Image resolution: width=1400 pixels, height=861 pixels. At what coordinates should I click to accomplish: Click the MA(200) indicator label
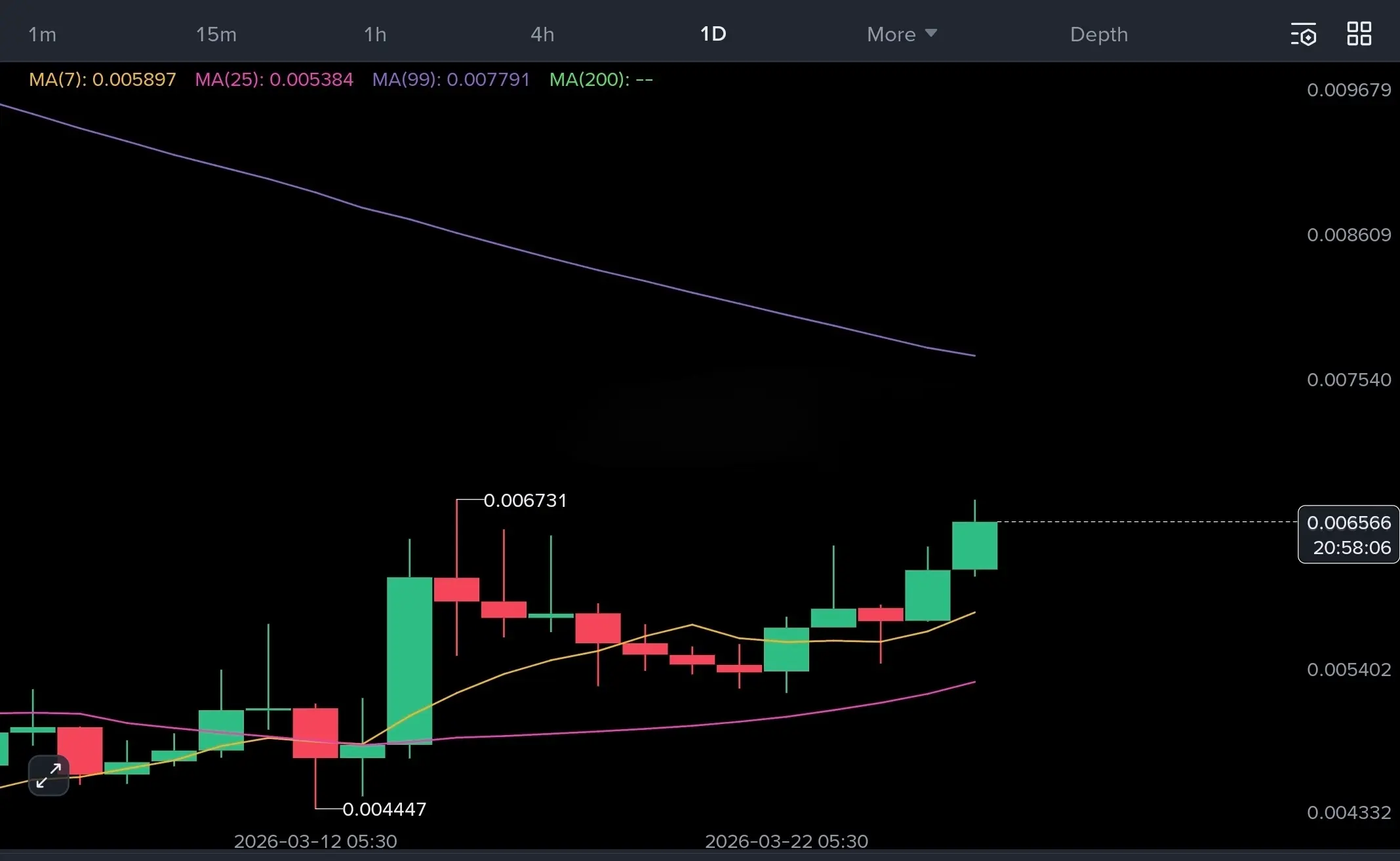point(601,79)
